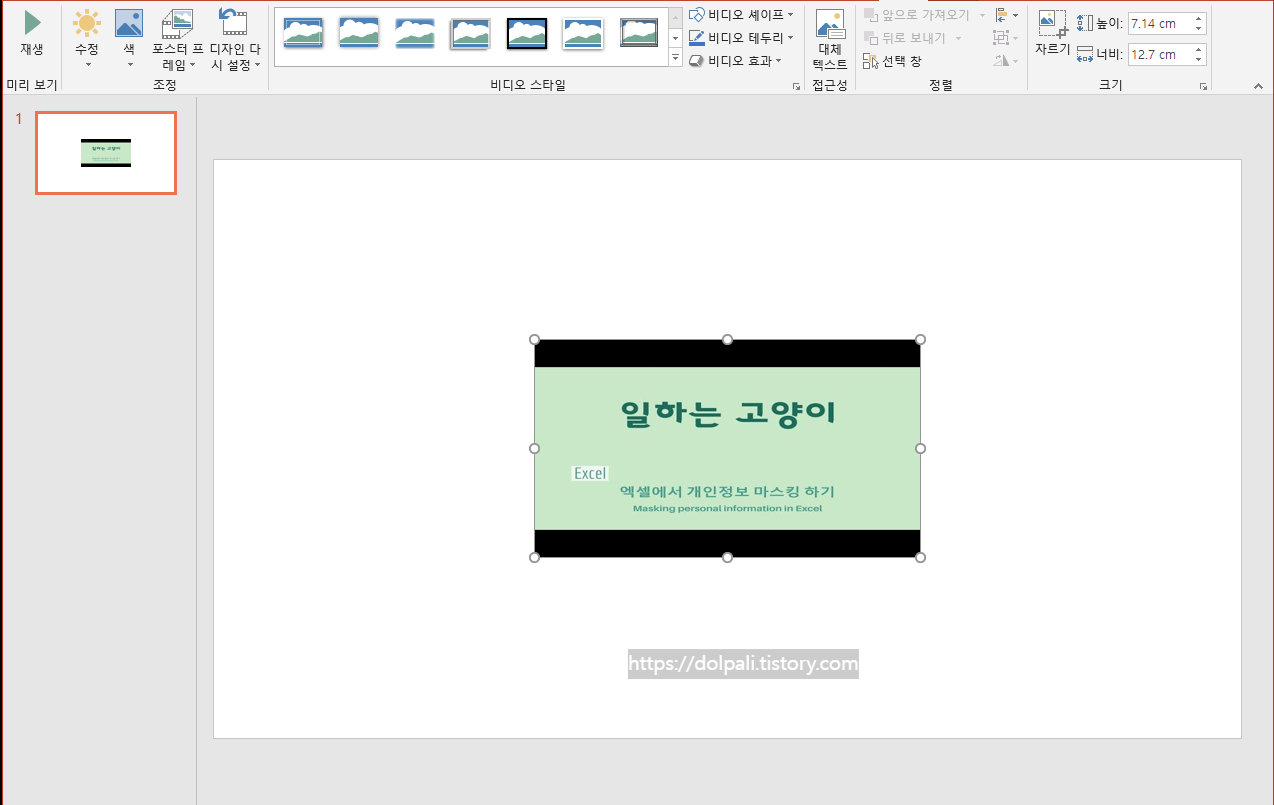Viewport: 1274px width, 805px height.
Task: Decrease height with the down spinner
Action: (1199, 29)
